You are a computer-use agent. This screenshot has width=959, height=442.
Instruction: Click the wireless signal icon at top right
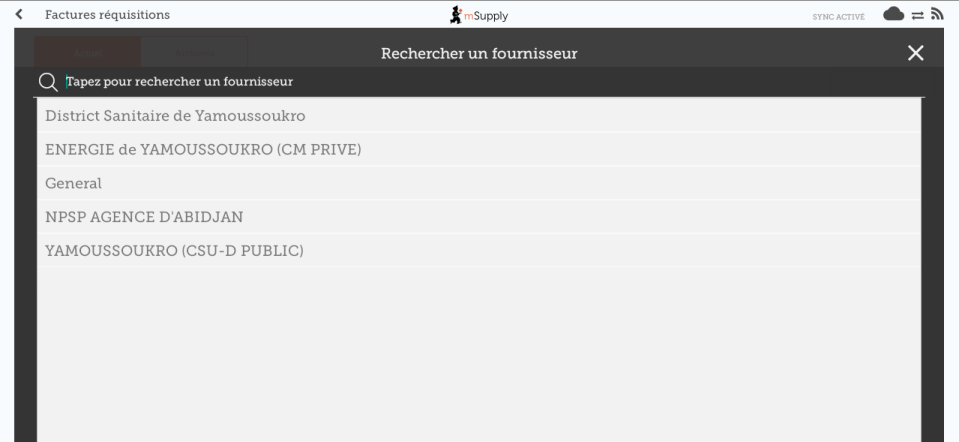pyautogui.click(x=938, y=14)
